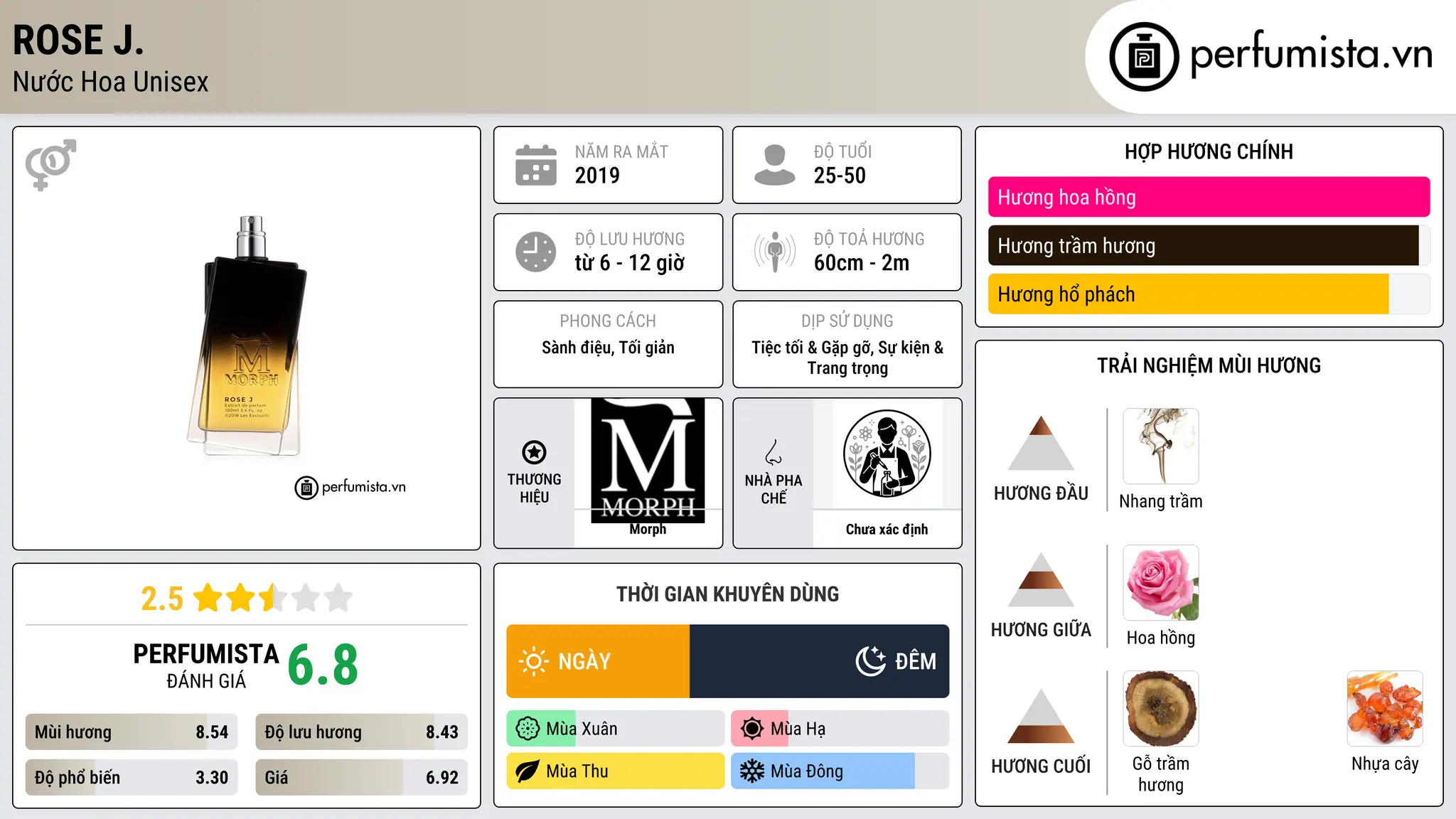This screenshot has width=1456, height=819.
Task: Click the moon icon next to Đêm
Action: click(x=871, y=661)
